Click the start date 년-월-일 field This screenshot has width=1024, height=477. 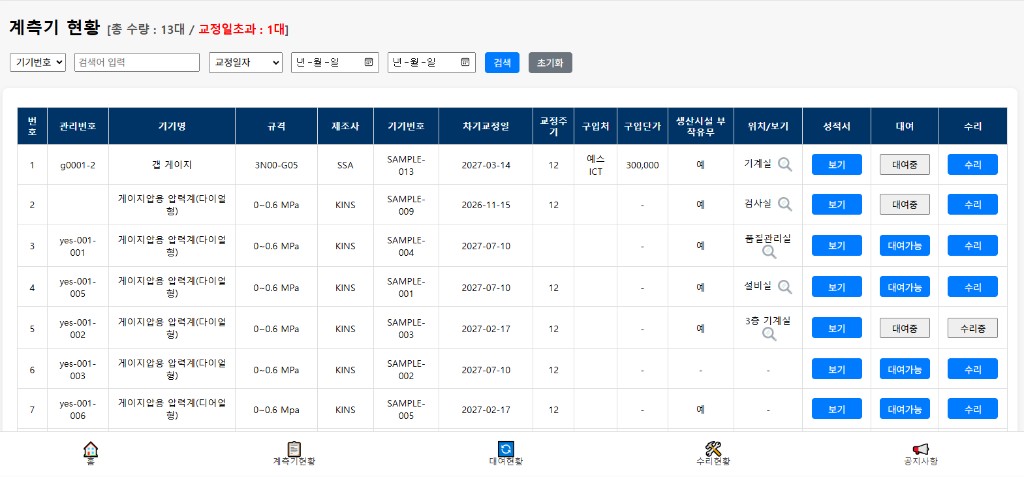(335, 62)
